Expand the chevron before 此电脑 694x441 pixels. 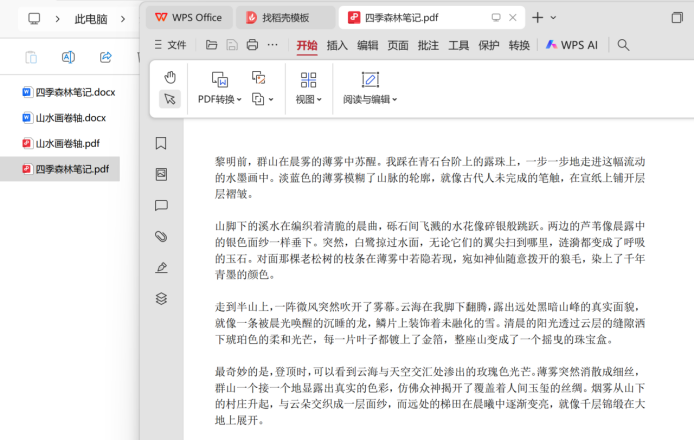[58, 19]
